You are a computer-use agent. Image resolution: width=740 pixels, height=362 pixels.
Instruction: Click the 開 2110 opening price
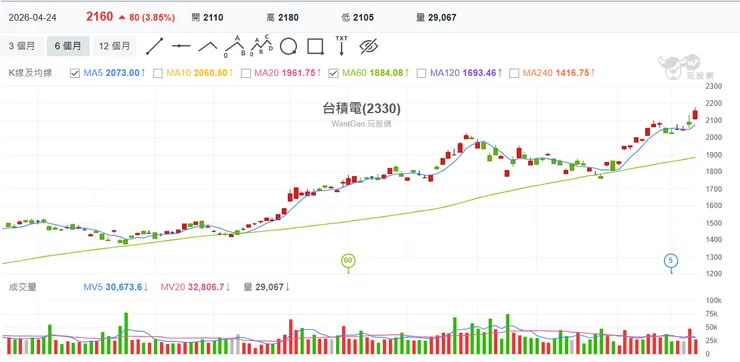point(207,18)
